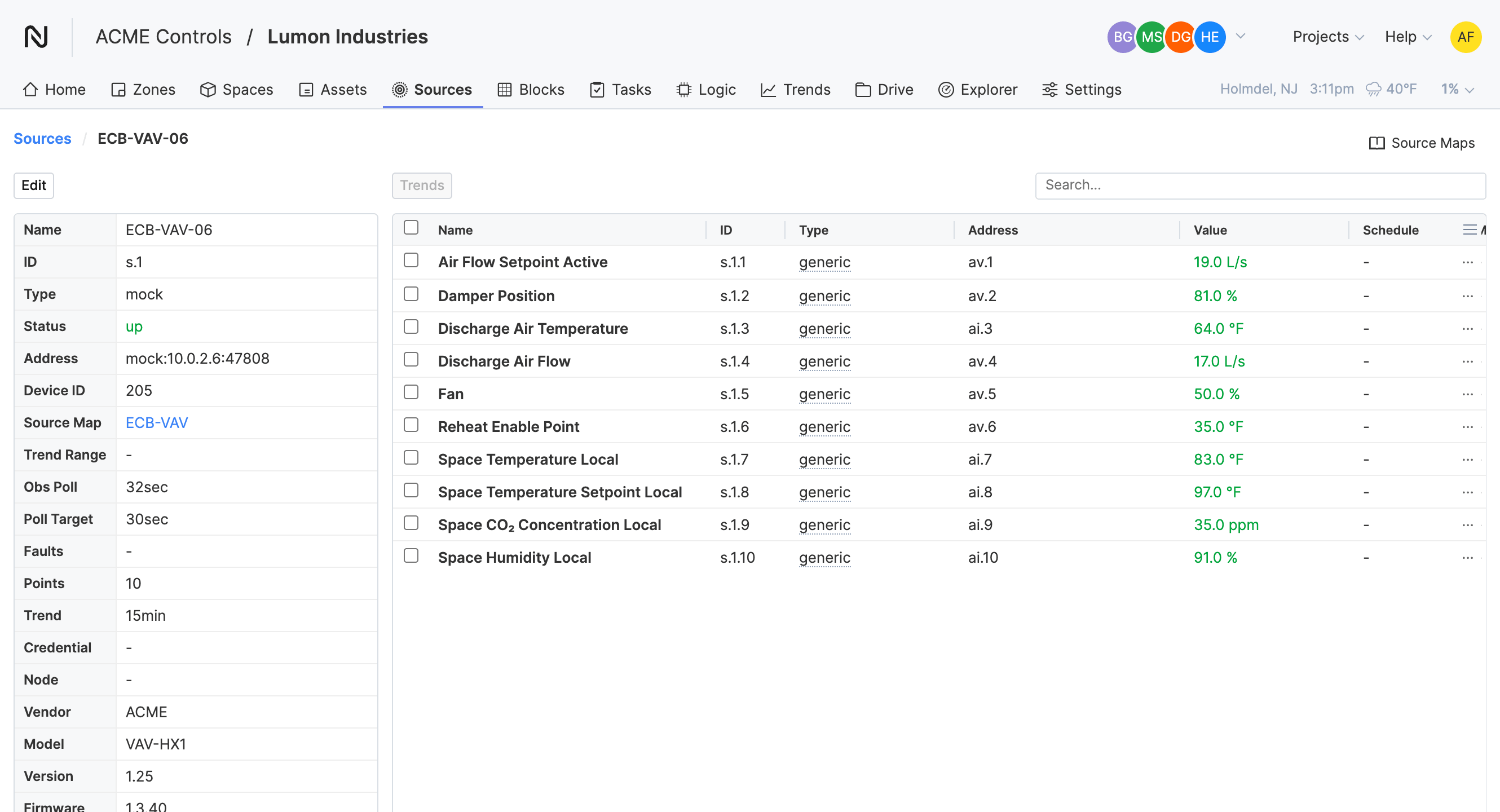Click the column settings icon in table header

tap(1469, 230)
